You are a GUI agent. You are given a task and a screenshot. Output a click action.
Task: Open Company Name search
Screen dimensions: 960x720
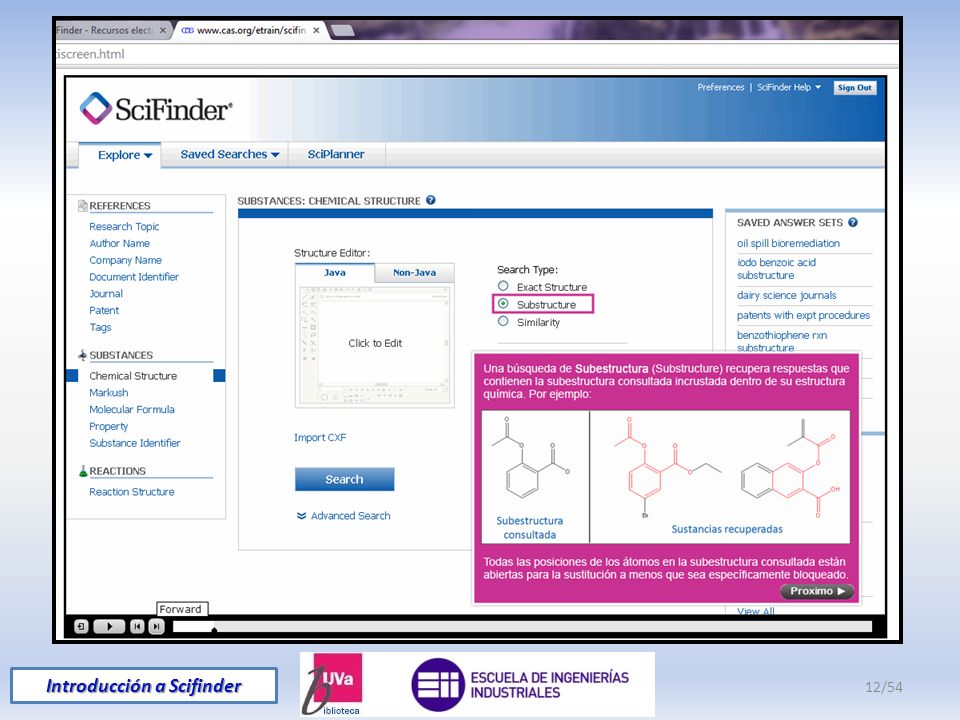[x=126, y=260]
